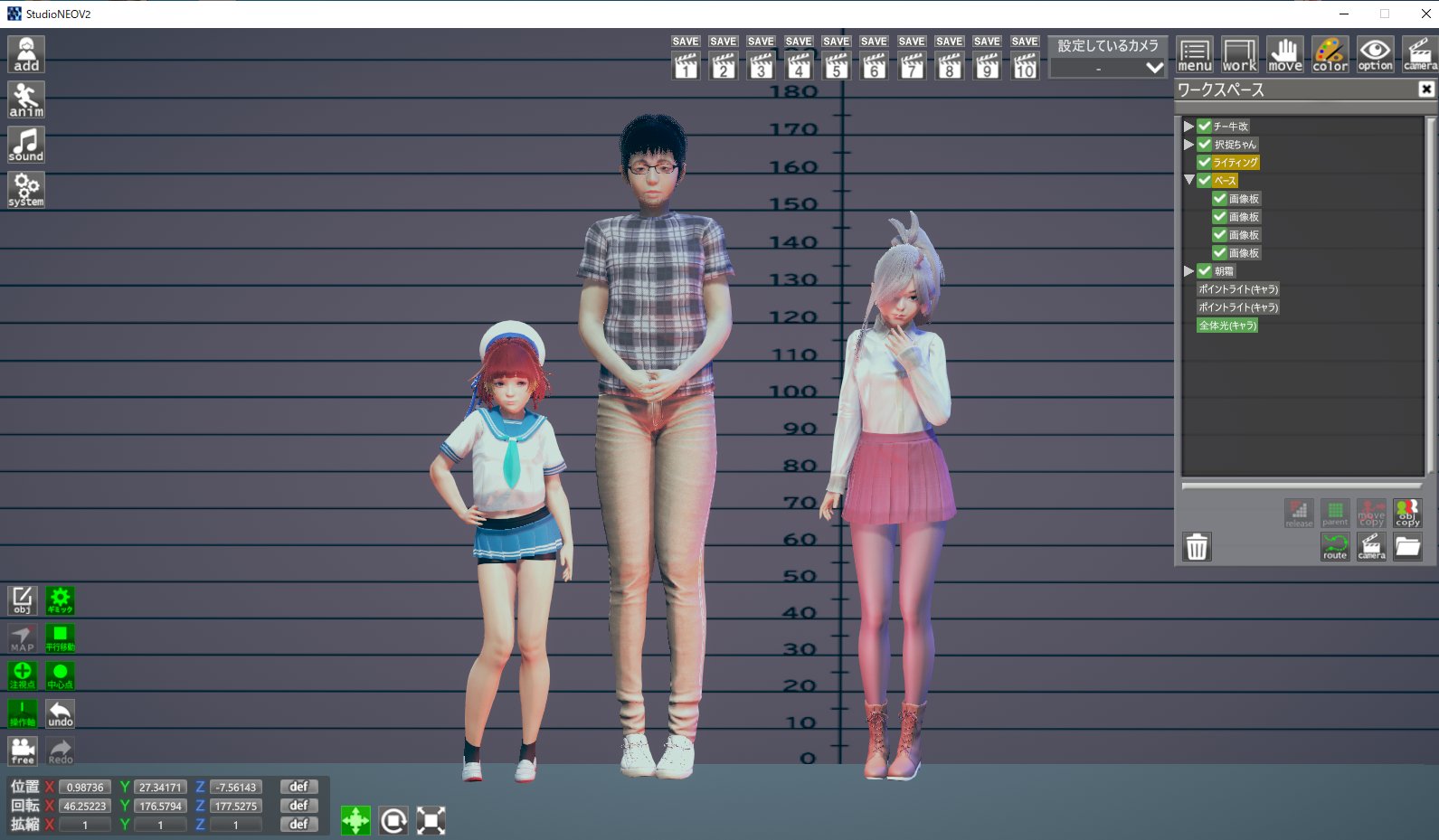Toggle the 平行移動 green button

[x=61, y=638]
